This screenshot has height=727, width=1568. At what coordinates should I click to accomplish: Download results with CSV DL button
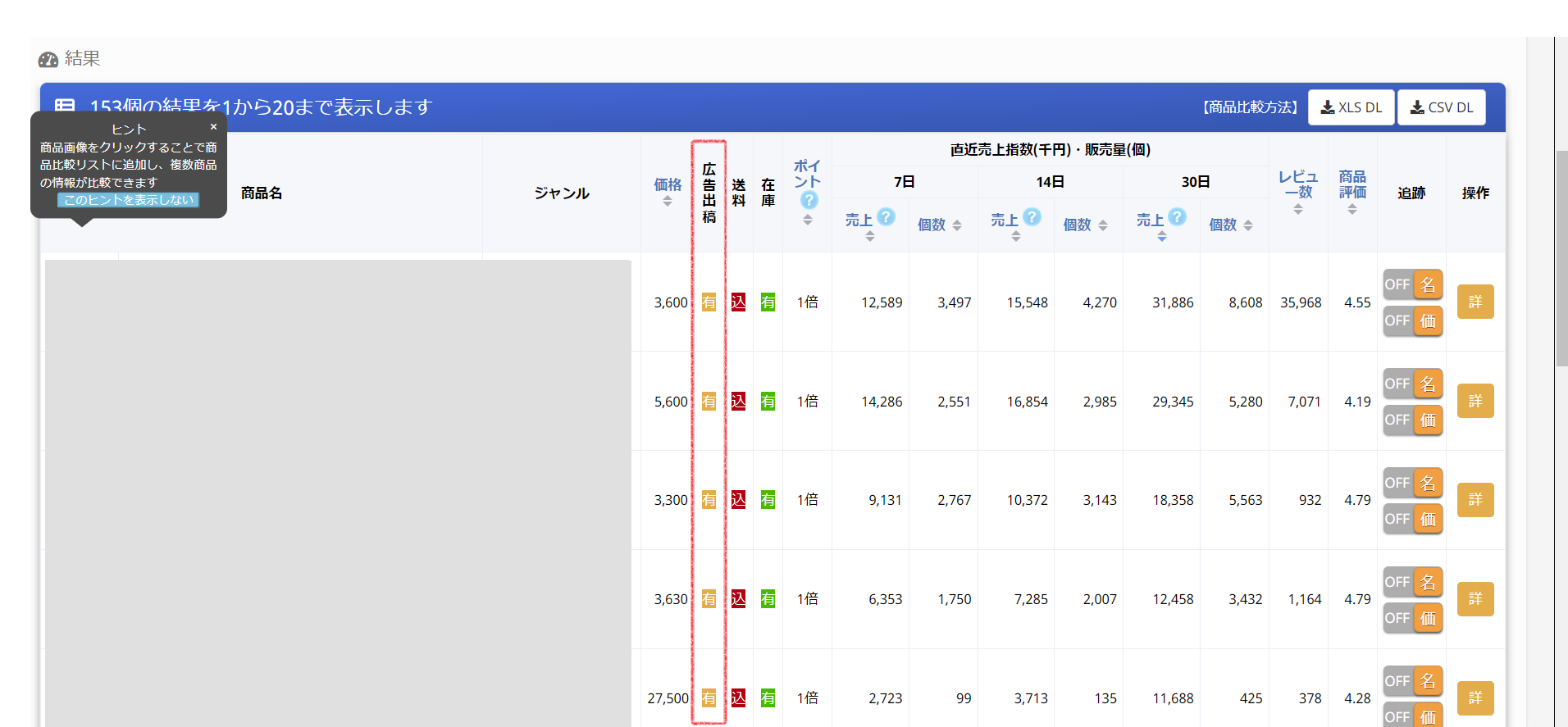1441,107
